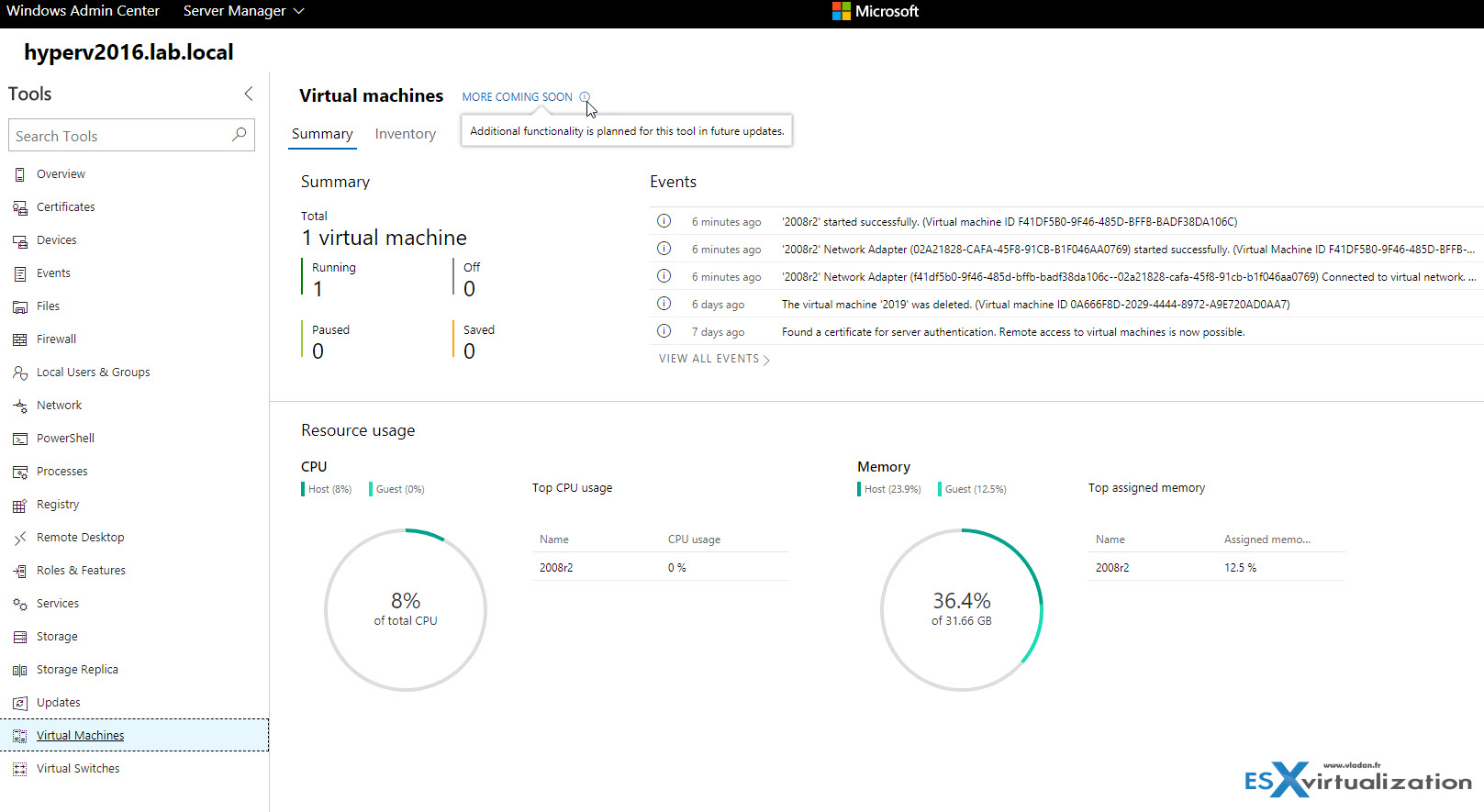Click the Virtual Switches icon
The image size is (1484, 812).
tap(19, 769)
